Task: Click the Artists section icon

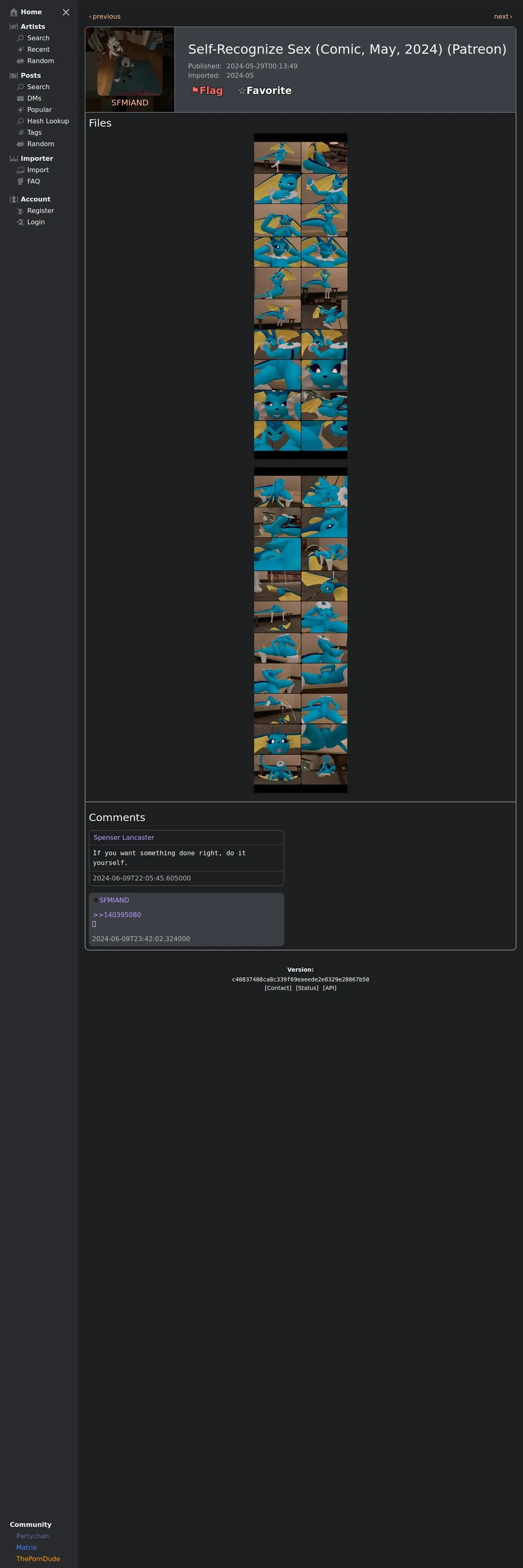Action: [14, 27]
